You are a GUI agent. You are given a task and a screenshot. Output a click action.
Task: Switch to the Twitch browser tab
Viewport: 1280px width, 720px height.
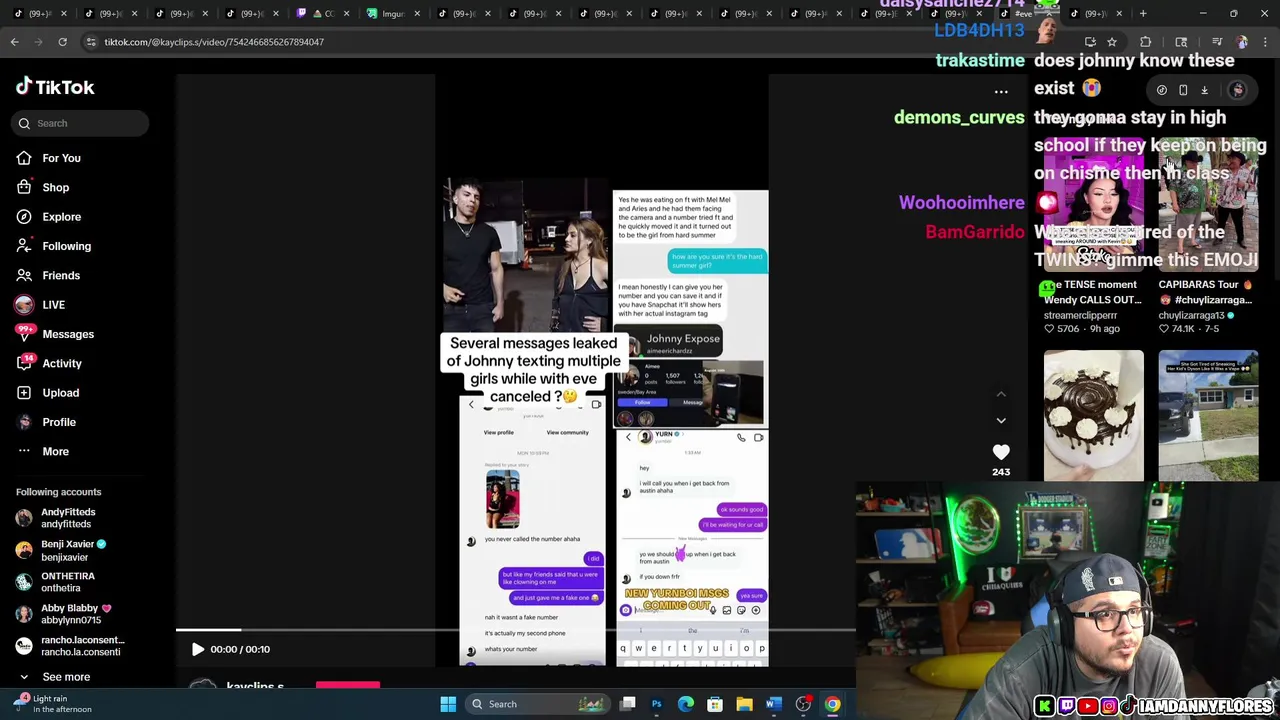(323, 13)
